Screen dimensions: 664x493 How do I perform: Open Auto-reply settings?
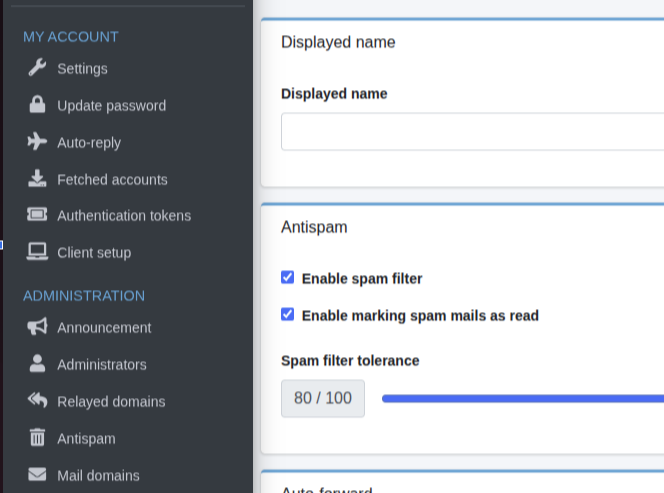89,143
